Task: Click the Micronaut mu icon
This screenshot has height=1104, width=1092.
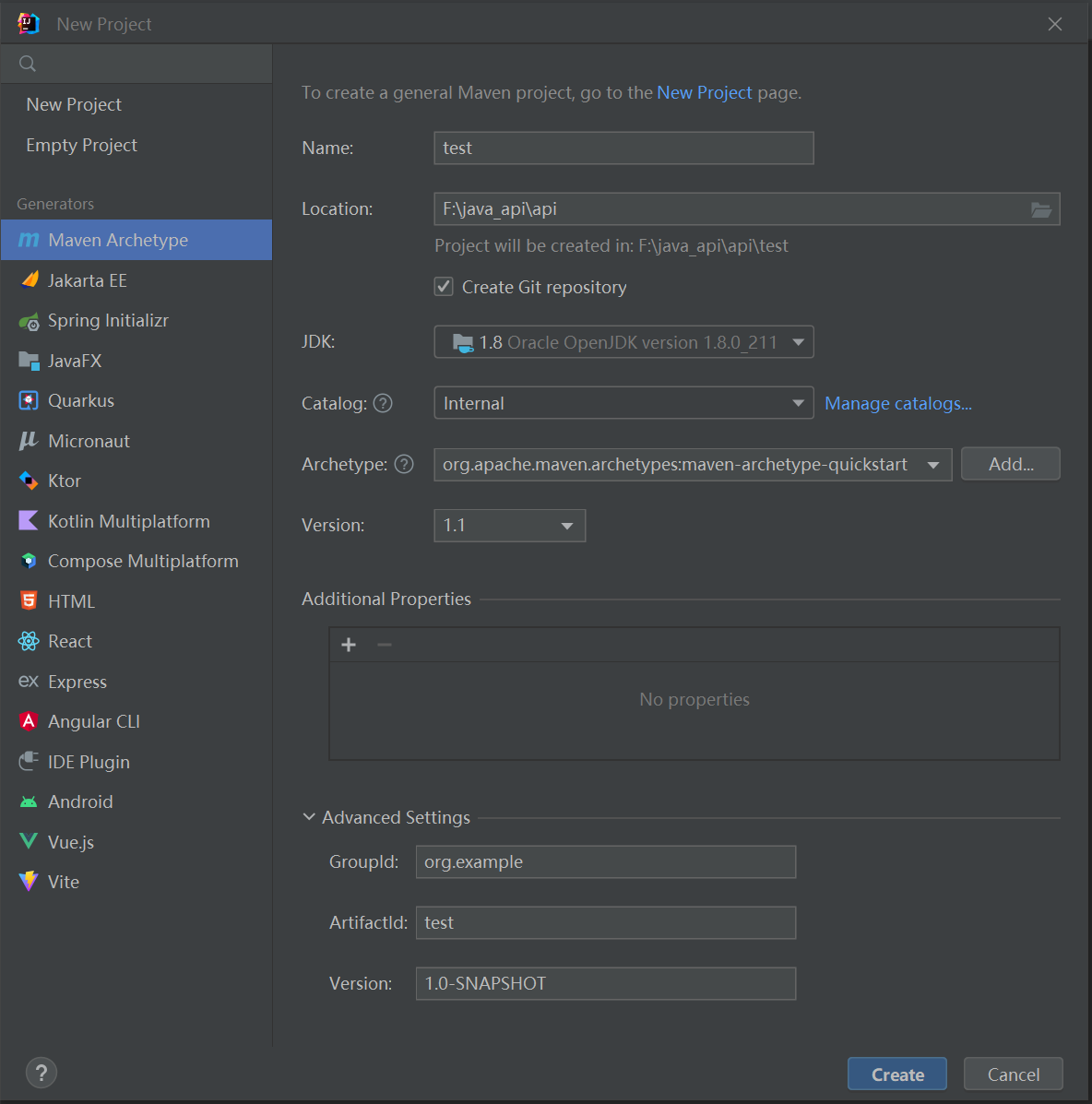Action: click(29, 441)
